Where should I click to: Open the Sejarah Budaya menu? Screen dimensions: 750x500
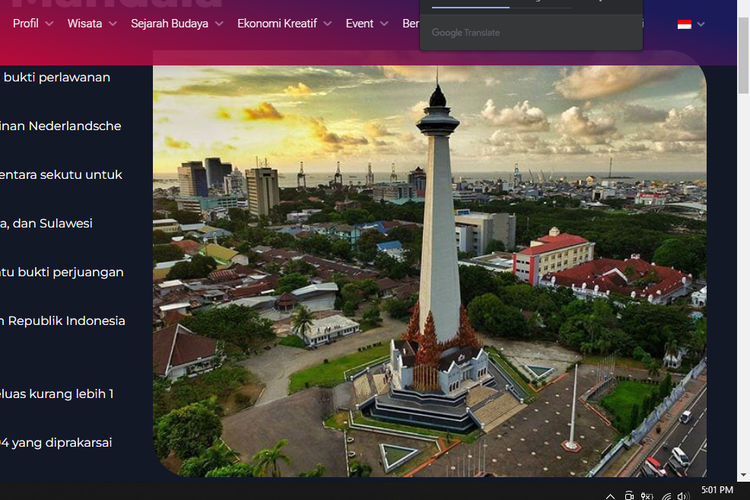pos(169,23)
